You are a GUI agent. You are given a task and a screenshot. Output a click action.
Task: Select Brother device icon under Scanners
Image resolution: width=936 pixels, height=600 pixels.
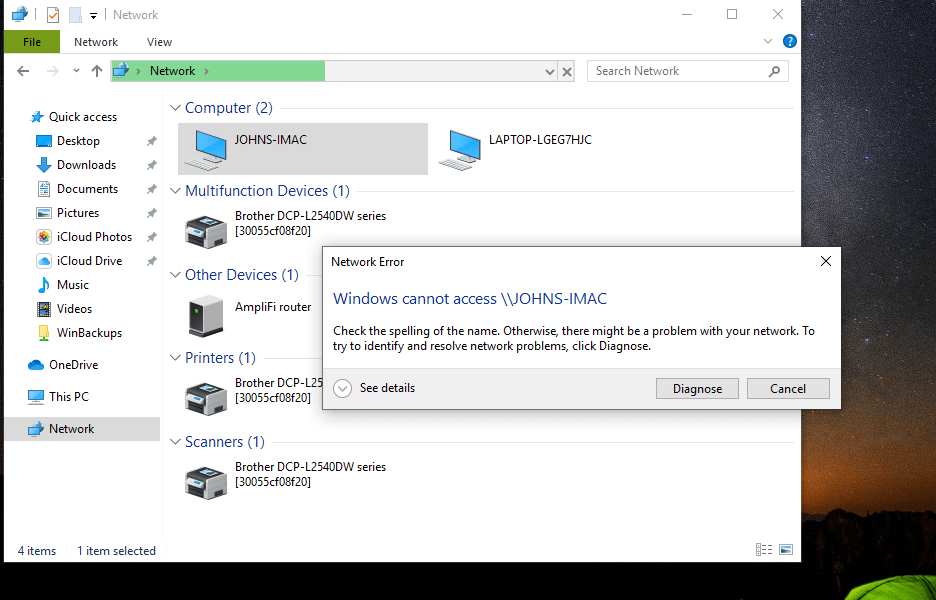[x=206, y=482]
